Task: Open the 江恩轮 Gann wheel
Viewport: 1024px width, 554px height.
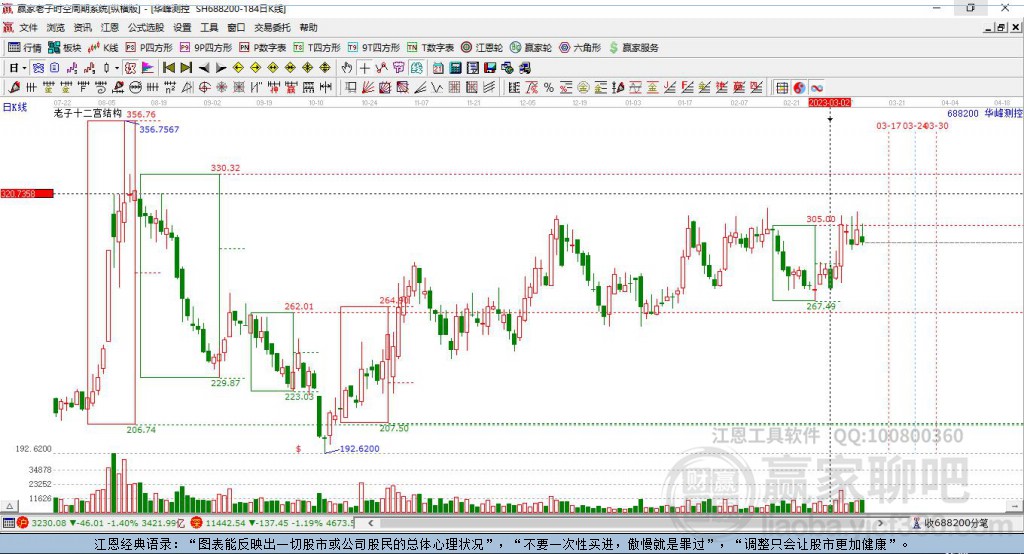Action: 482,48
